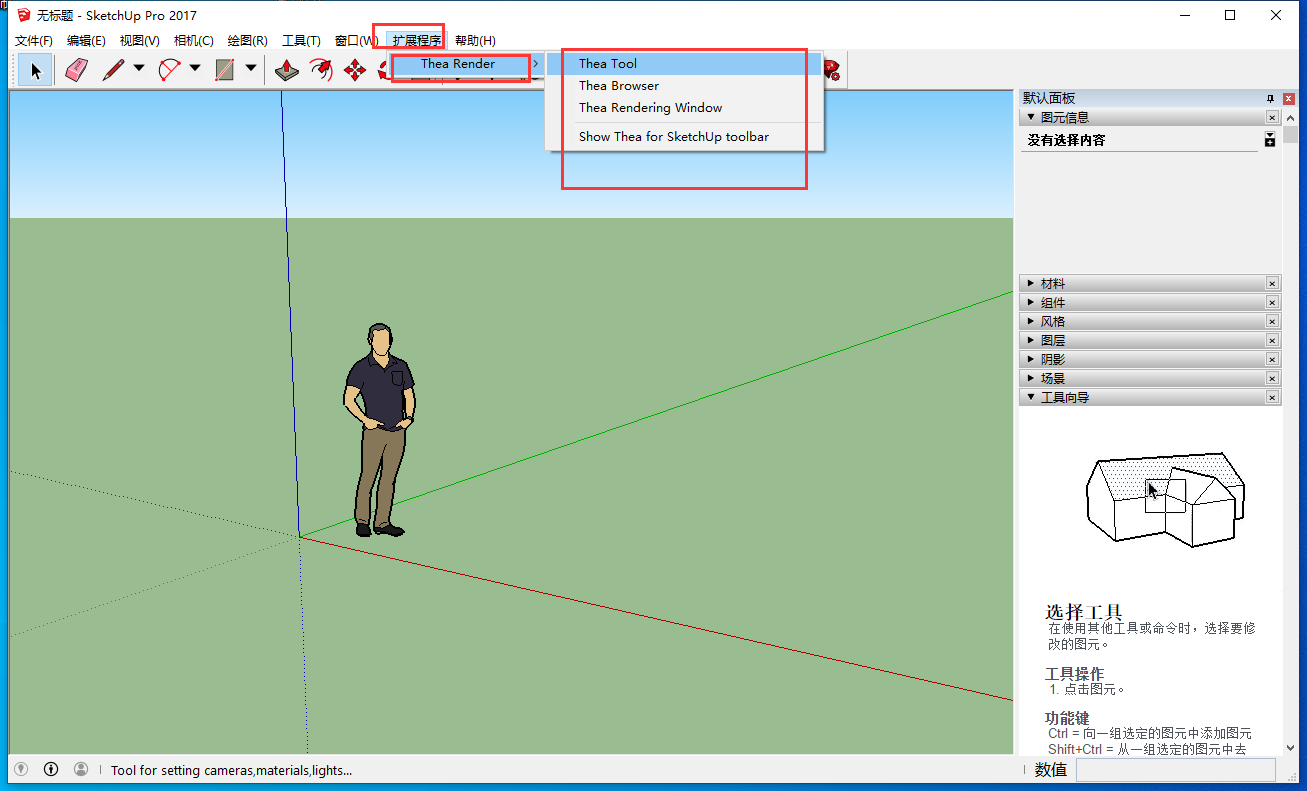Screen dimensions: 1307x791
Task: Click the tray scrollbar up arrow
Action: pos(1289,118)
